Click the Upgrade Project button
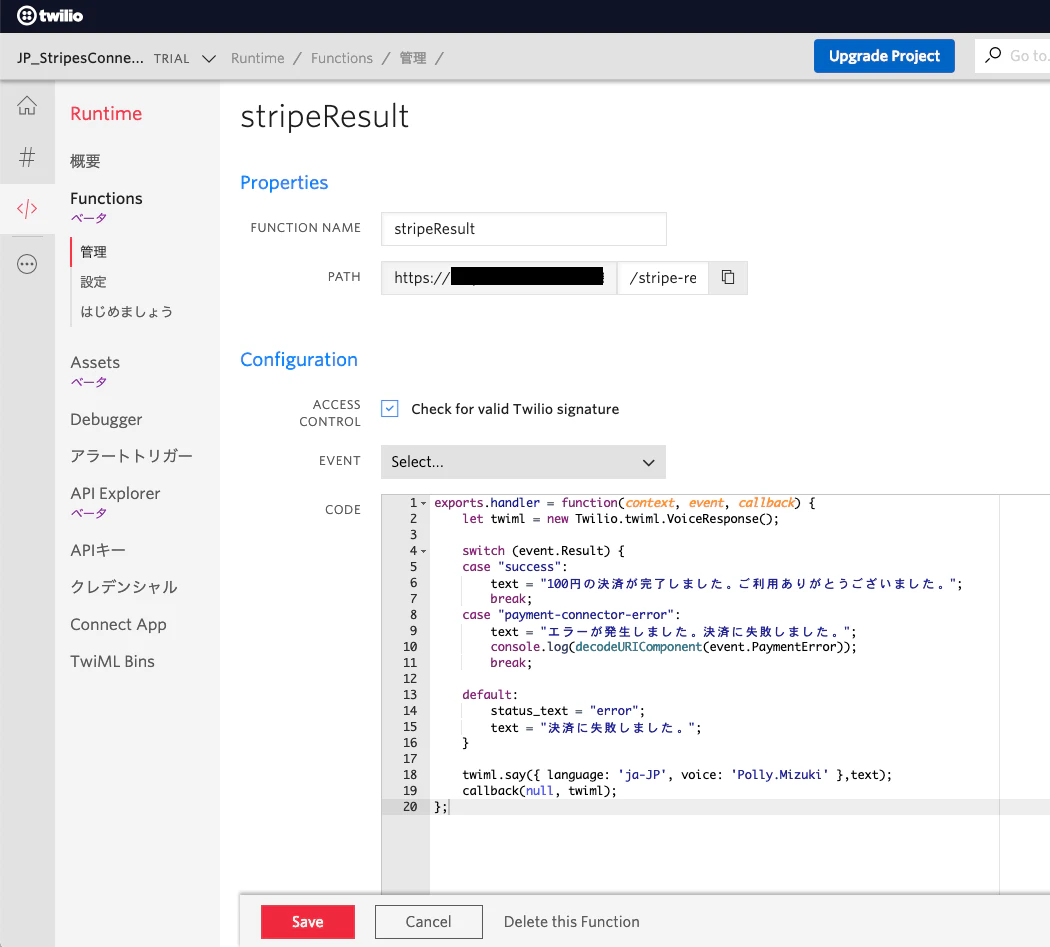1050x947 pixels. tap(884, 56)
